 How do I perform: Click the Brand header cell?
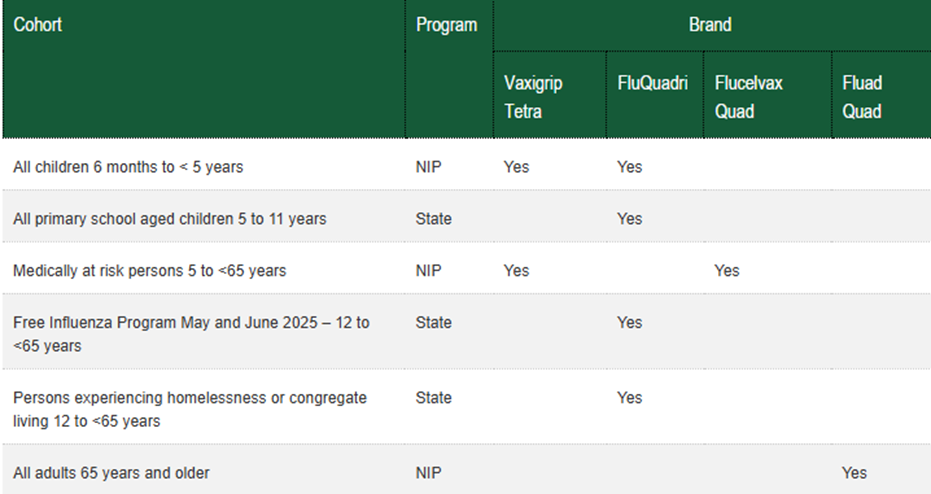point(710,25)
